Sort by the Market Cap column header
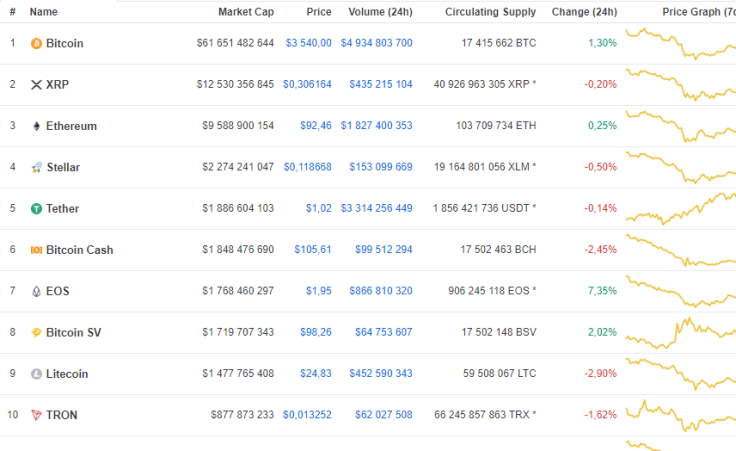Screen dimensions: 736x451 coord(246,12)
